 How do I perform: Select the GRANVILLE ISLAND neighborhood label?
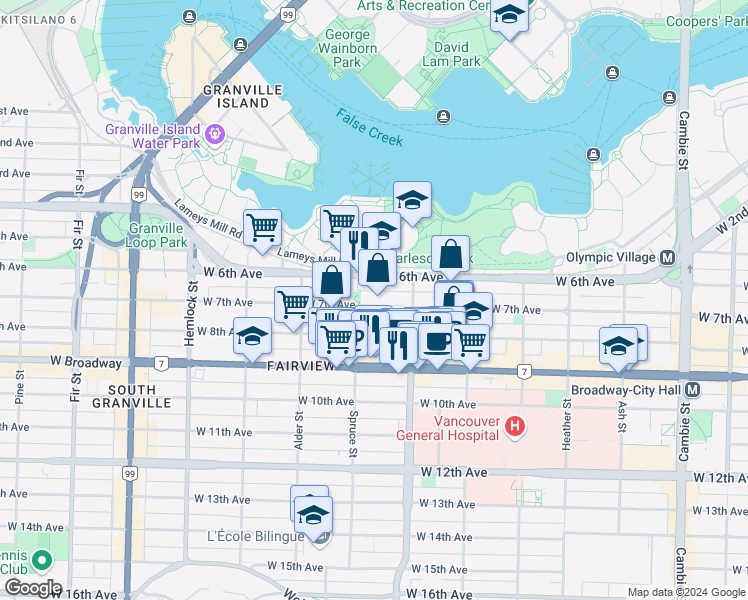(243, 96)
